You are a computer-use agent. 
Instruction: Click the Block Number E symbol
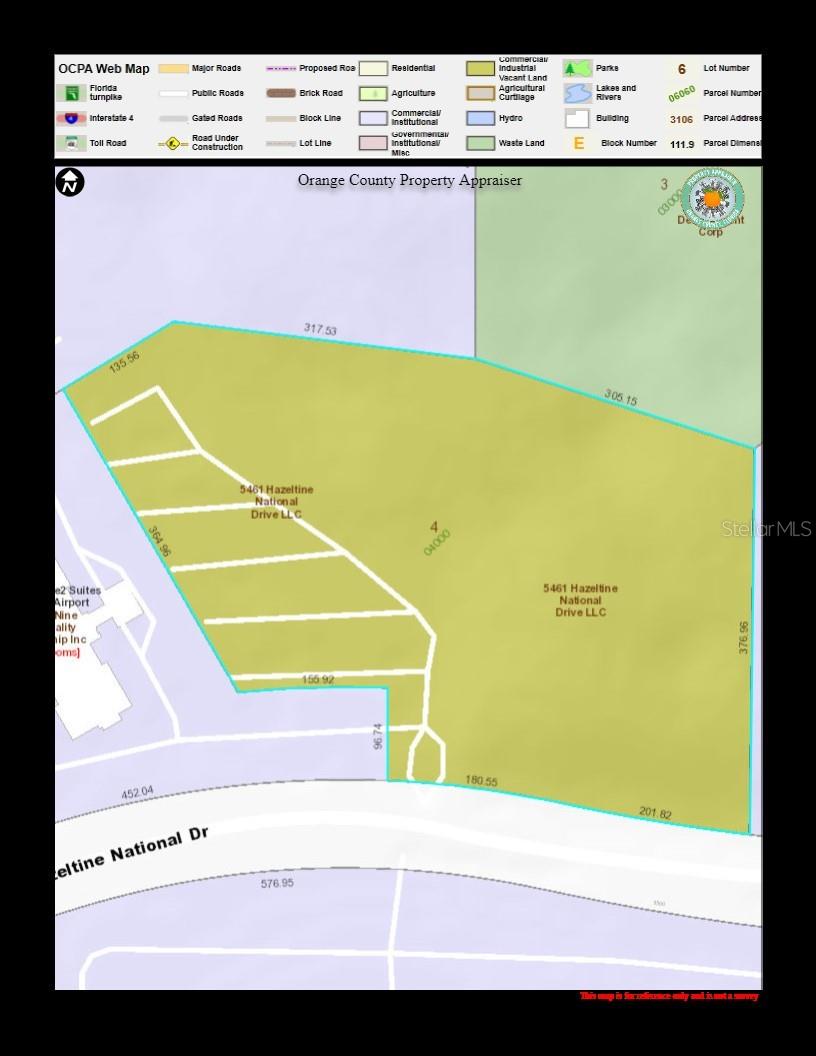(578, 143)
